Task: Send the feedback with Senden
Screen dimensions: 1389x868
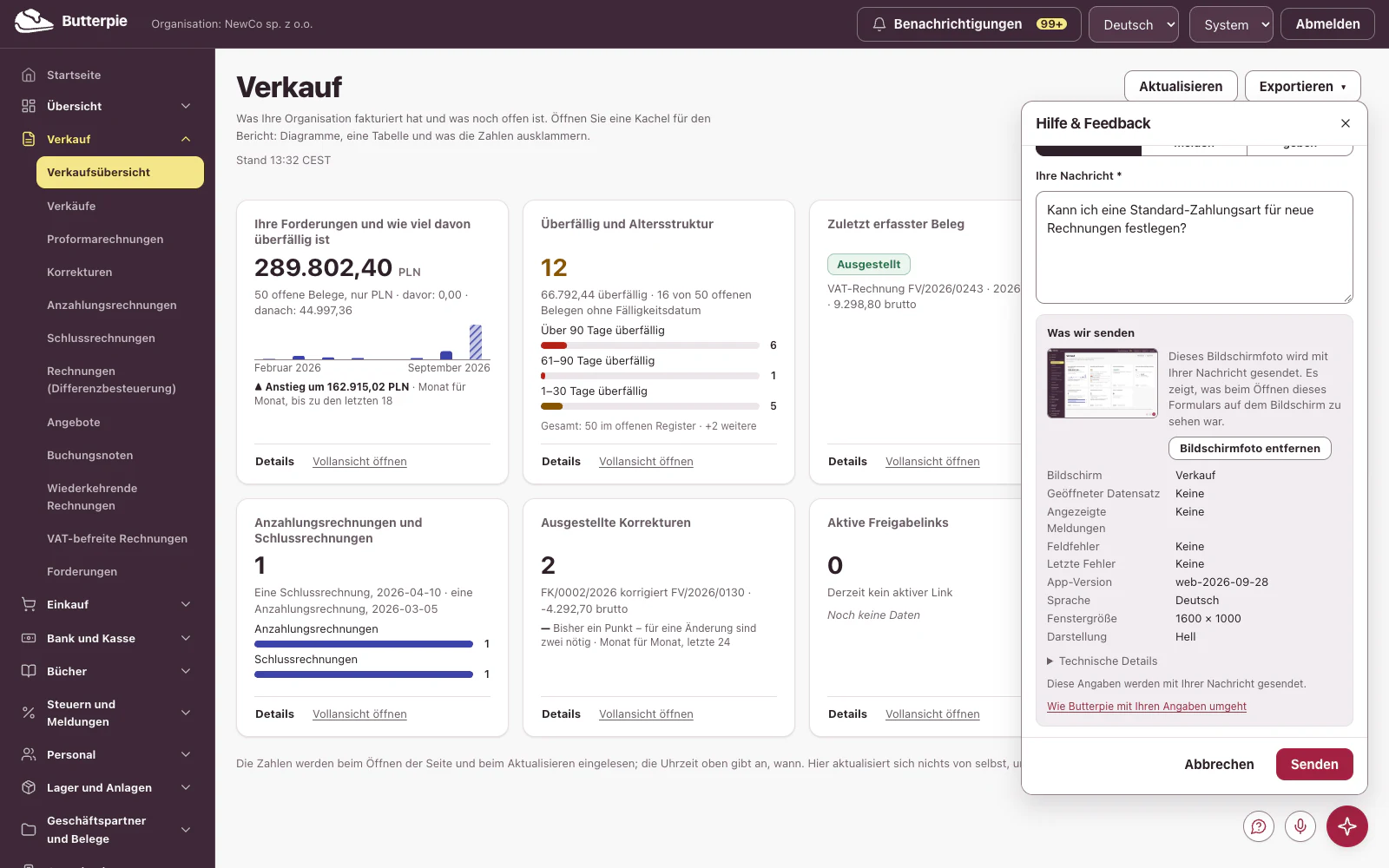Action: pyautogui.click(x=1314, y=764)
